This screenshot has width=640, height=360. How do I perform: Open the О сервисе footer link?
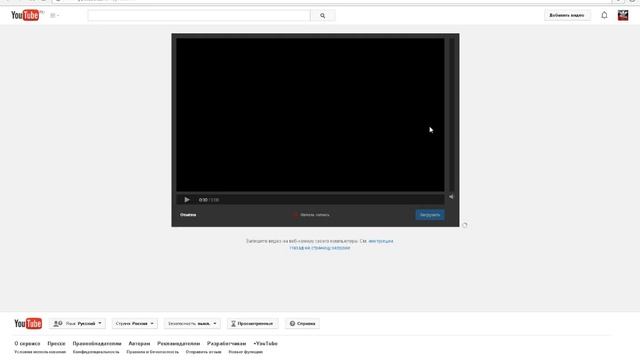pos(27,344)
